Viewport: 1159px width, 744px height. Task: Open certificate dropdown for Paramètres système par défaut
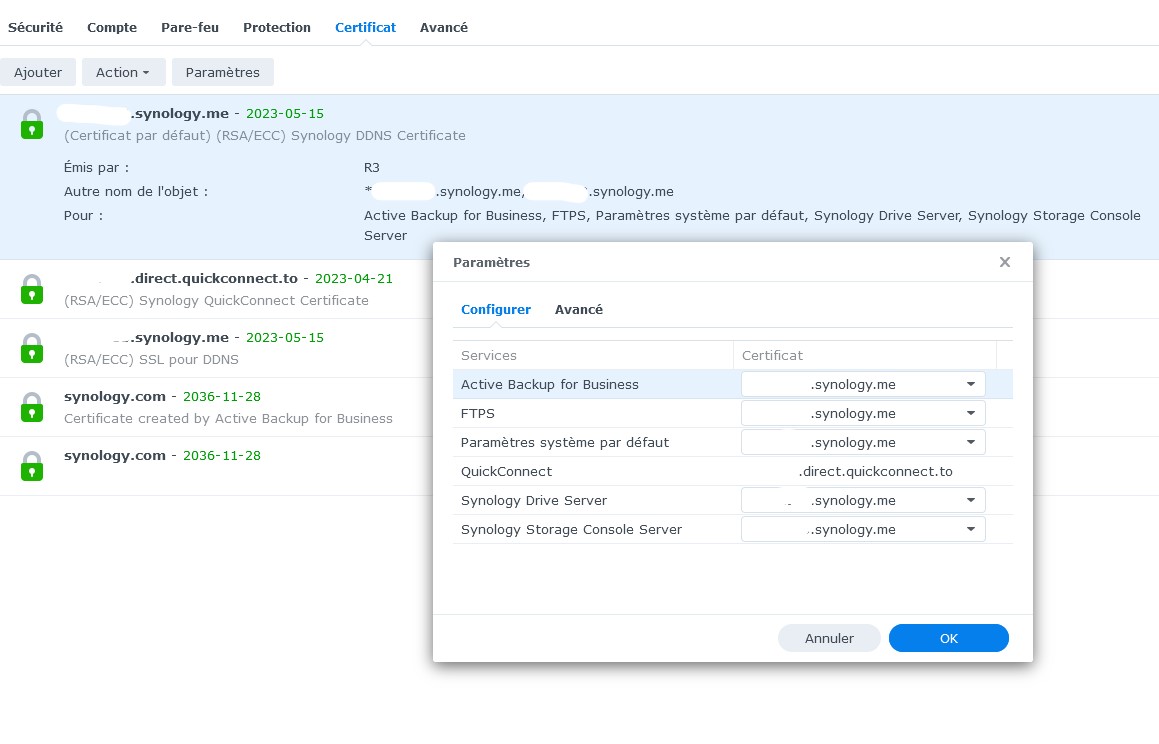[970, 442]
